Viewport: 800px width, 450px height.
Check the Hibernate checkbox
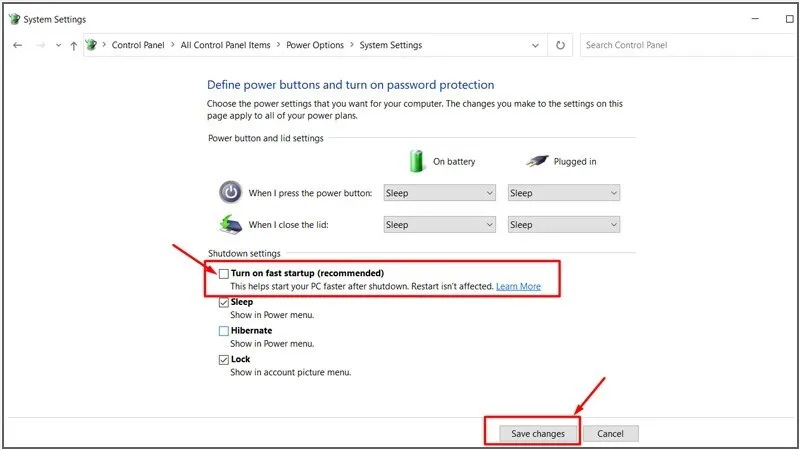(x=224, y=331)
